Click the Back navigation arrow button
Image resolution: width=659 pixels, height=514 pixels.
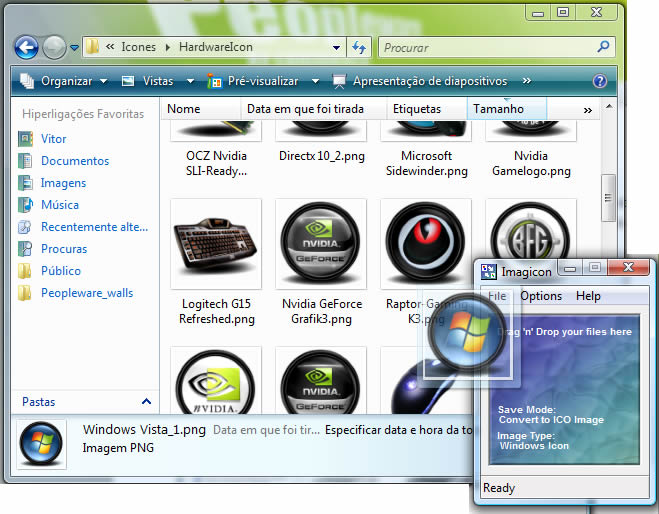[x=26, y=47]
